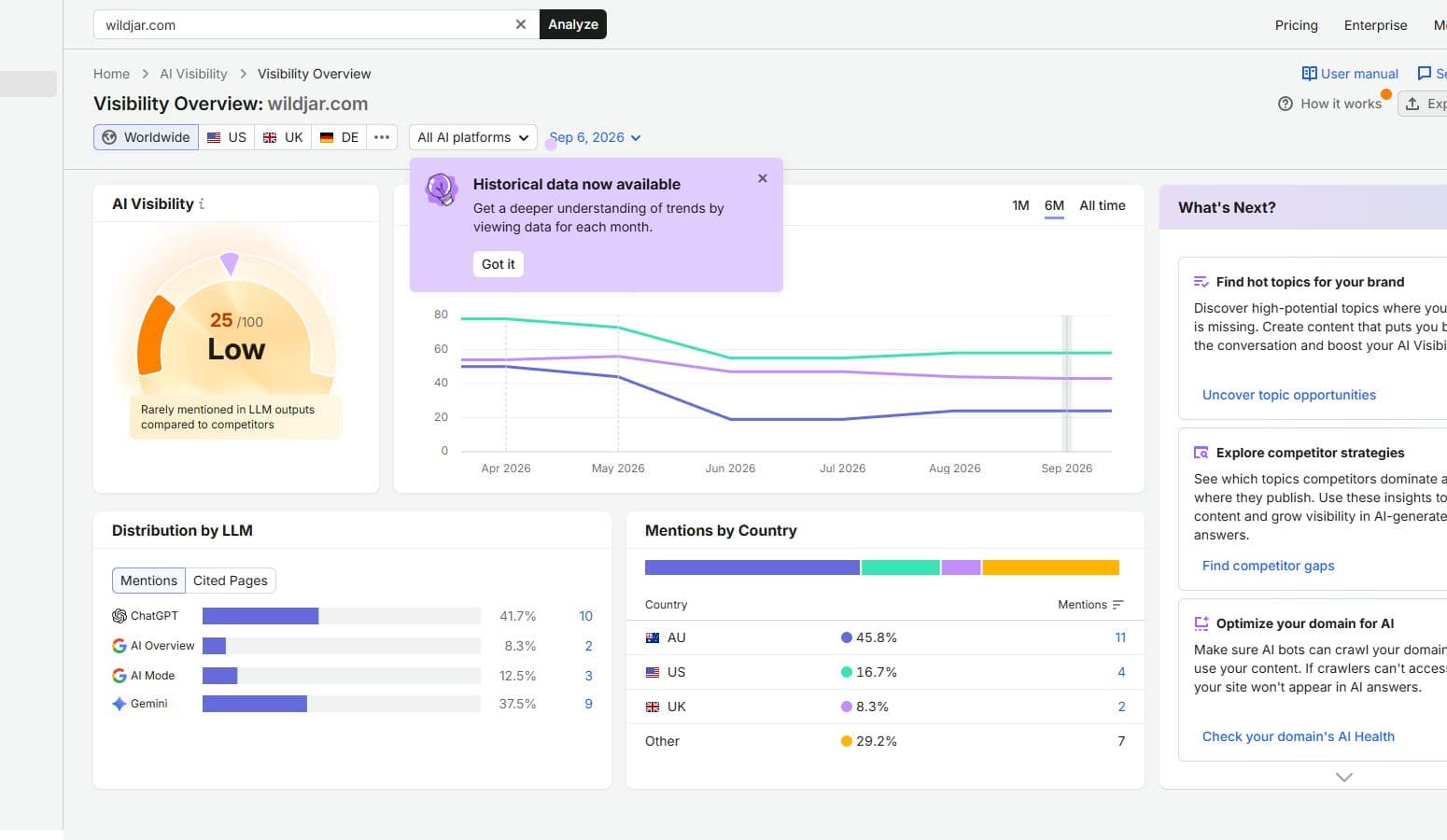The width and height of the screenshot is (1447, 840).
Task: Open ChatGPT mentions count 10
Action: [x=585, y=616]
